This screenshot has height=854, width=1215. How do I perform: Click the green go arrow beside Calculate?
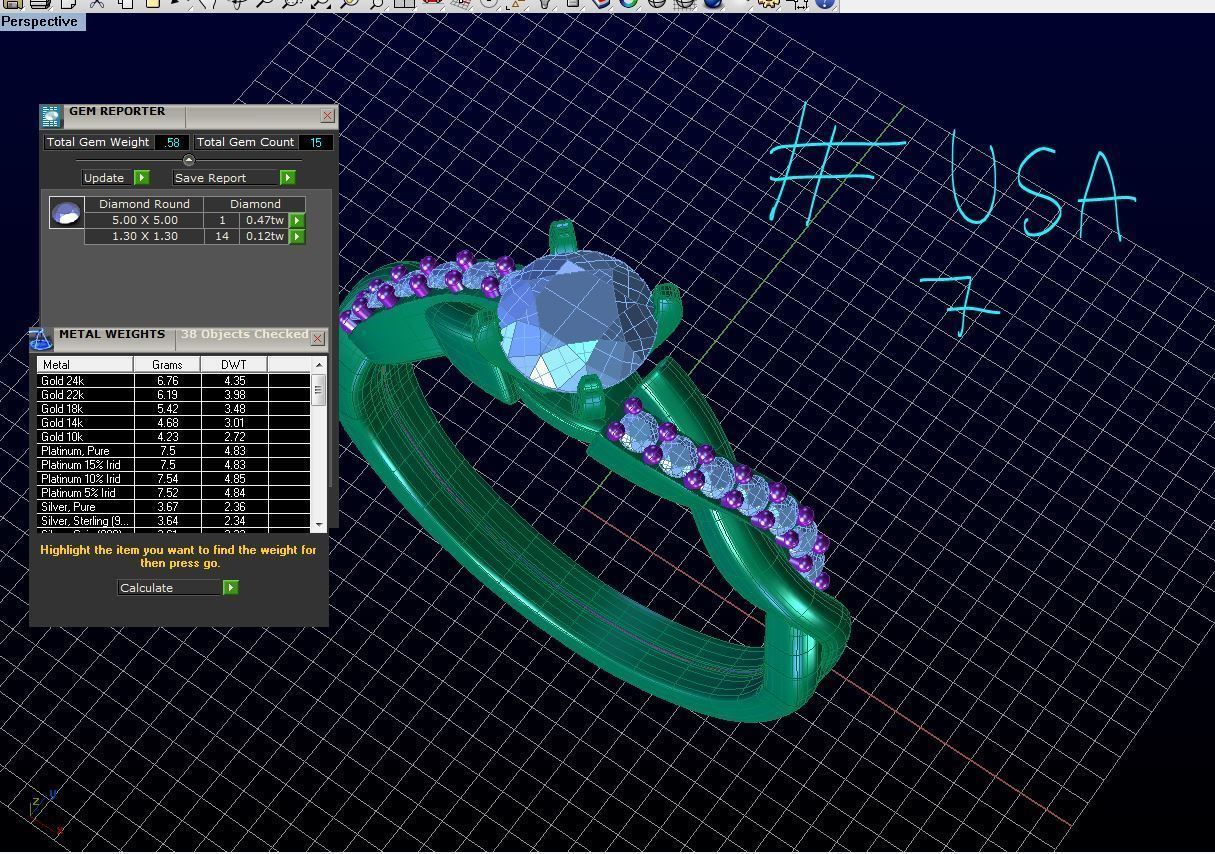pos(231,587)
